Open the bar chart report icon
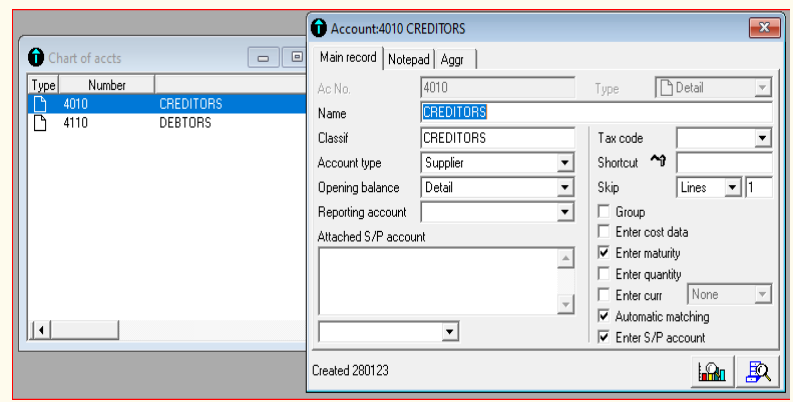The height and width of the screenshot is (402, 793). [x=712, y=372]
